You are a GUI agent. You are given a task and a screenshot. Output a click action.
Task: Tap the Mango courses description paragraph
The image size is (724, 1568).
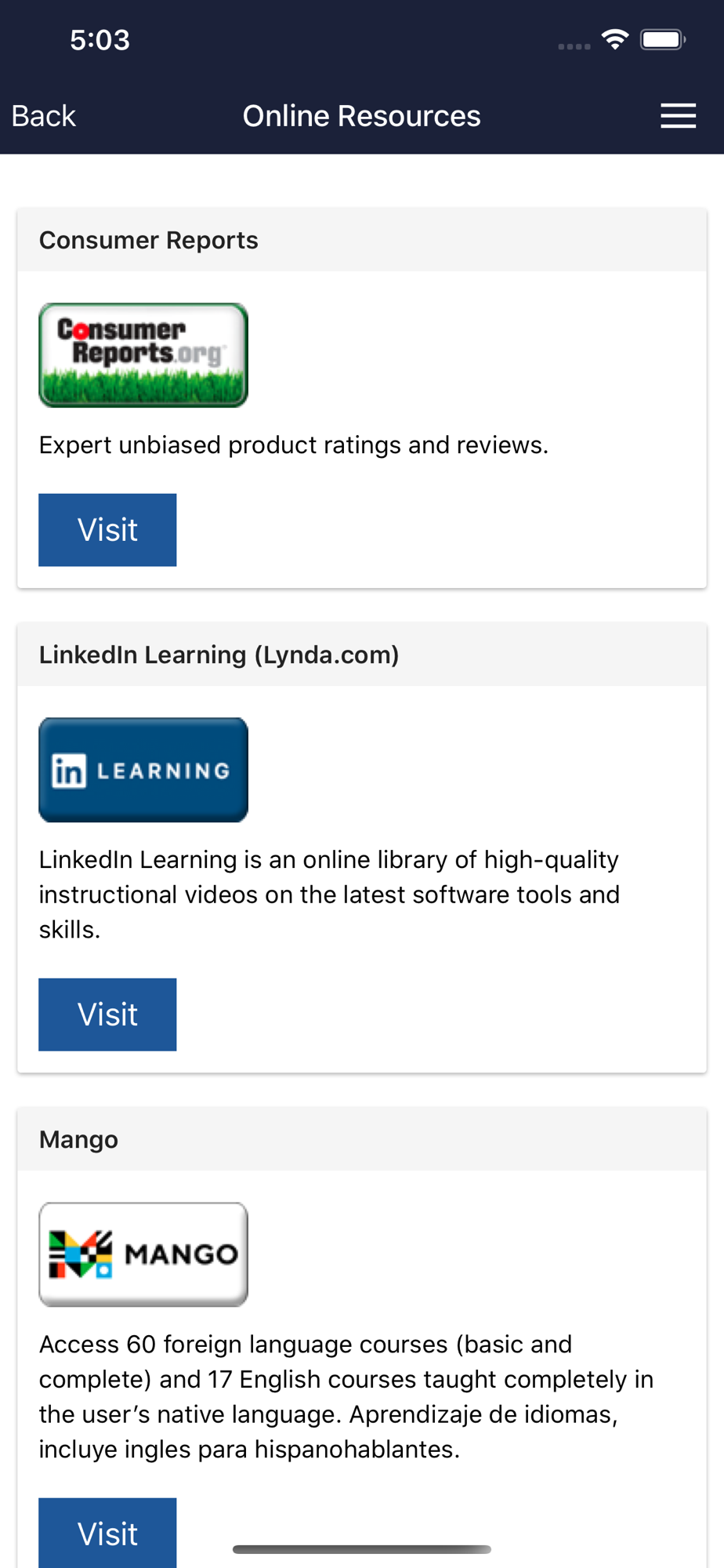[346, 1396]
